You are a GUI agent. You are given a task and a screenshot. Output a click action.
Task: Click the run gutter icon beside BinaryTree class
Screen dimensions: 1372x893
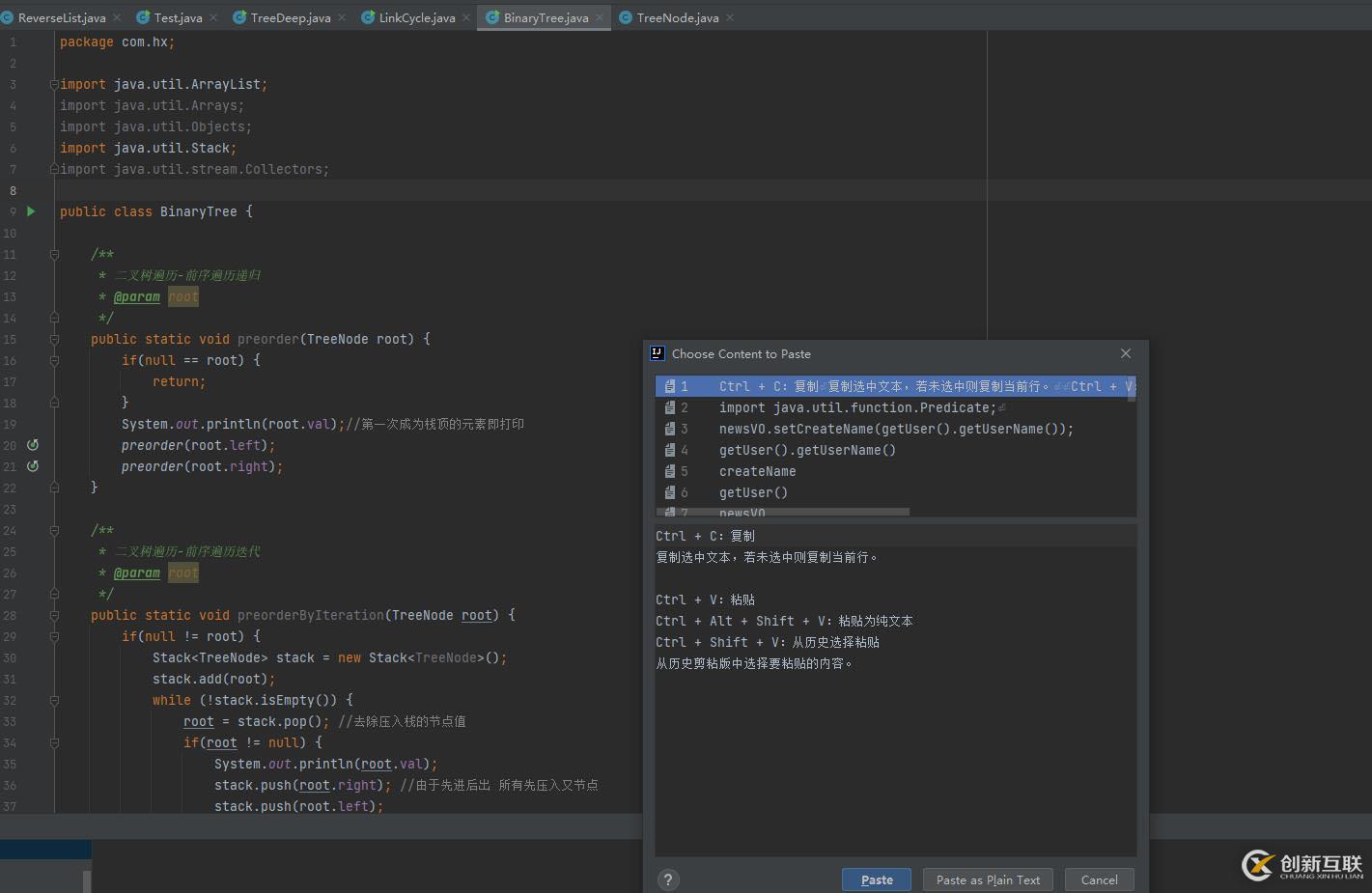click(x=31, y=211)
